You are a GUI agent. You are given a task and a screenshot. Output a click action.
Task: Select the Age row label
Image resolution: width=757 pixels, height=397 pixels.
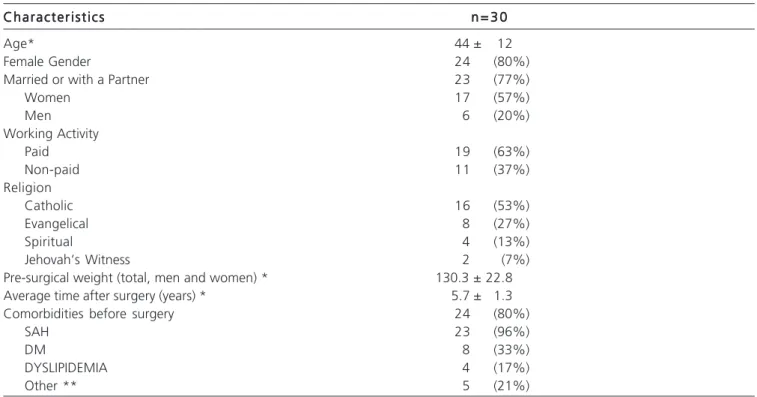[19, 43]
